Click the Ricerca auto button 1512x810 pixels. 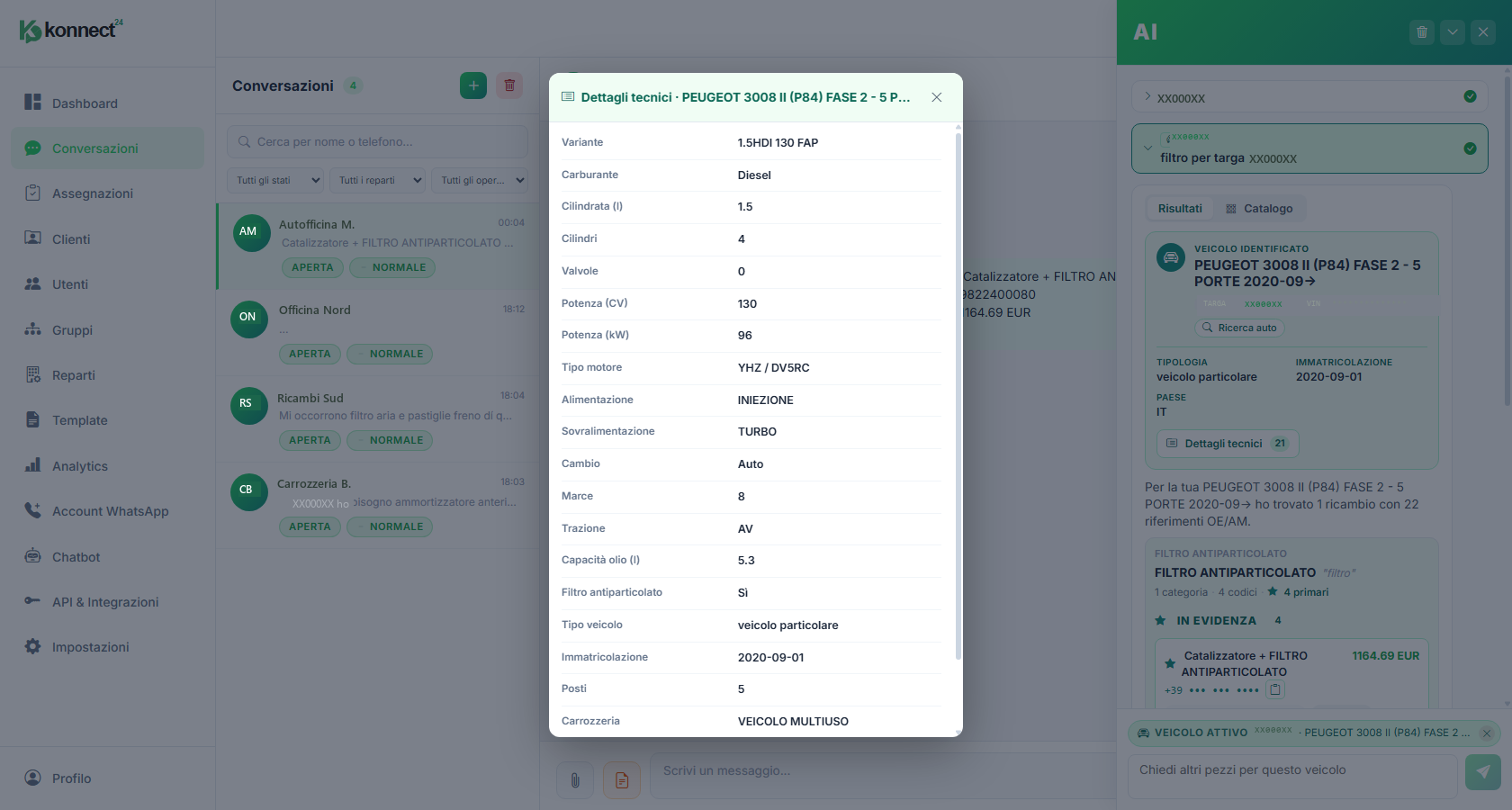pos(1239,328)
